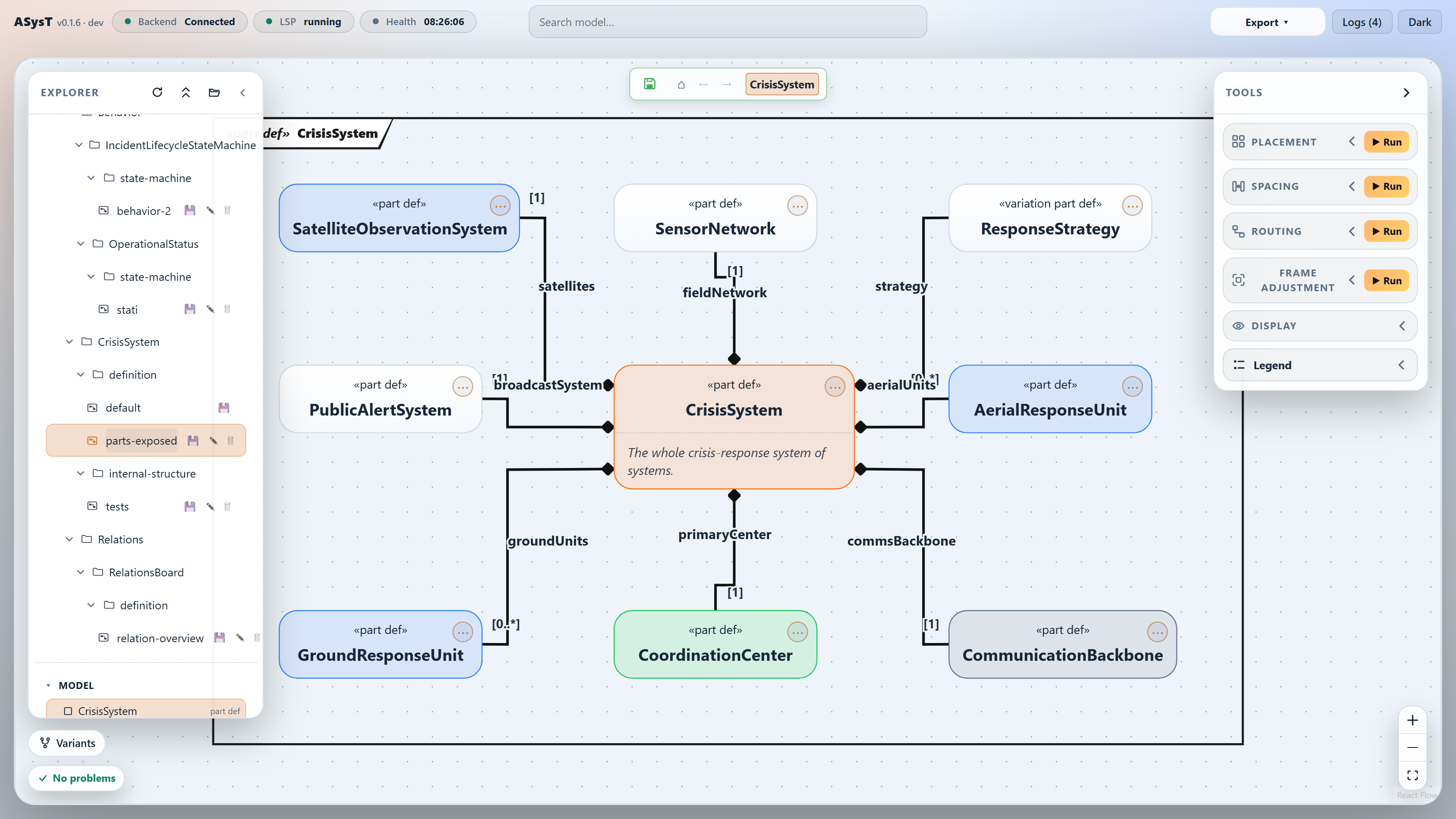1456x819 pixels.
Task: Collapse the TOOLS panel
Action: (x=1406, y=92)
